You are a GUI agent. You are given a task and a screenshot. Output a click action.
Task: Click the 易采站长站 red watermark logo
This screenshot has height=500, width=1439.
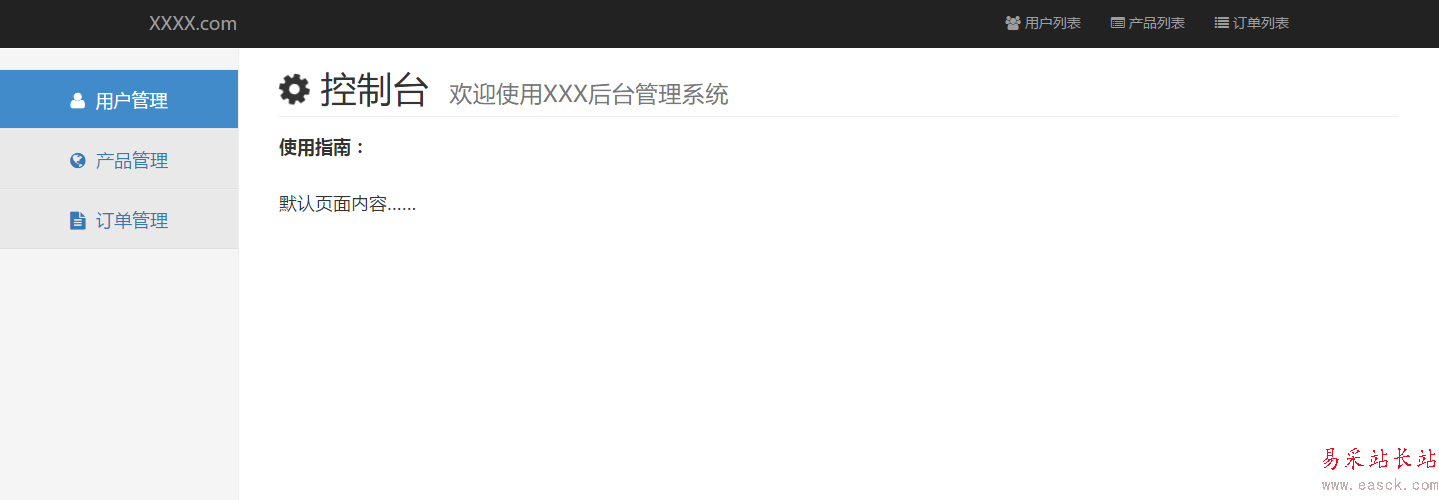click(1380, 459)
